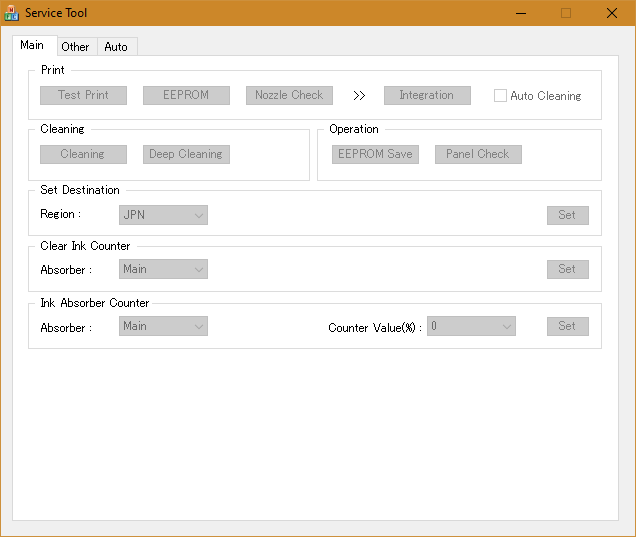Switch to the Other tab
The width and height of the screenshot is (636, 537).
tap(75, 47)
